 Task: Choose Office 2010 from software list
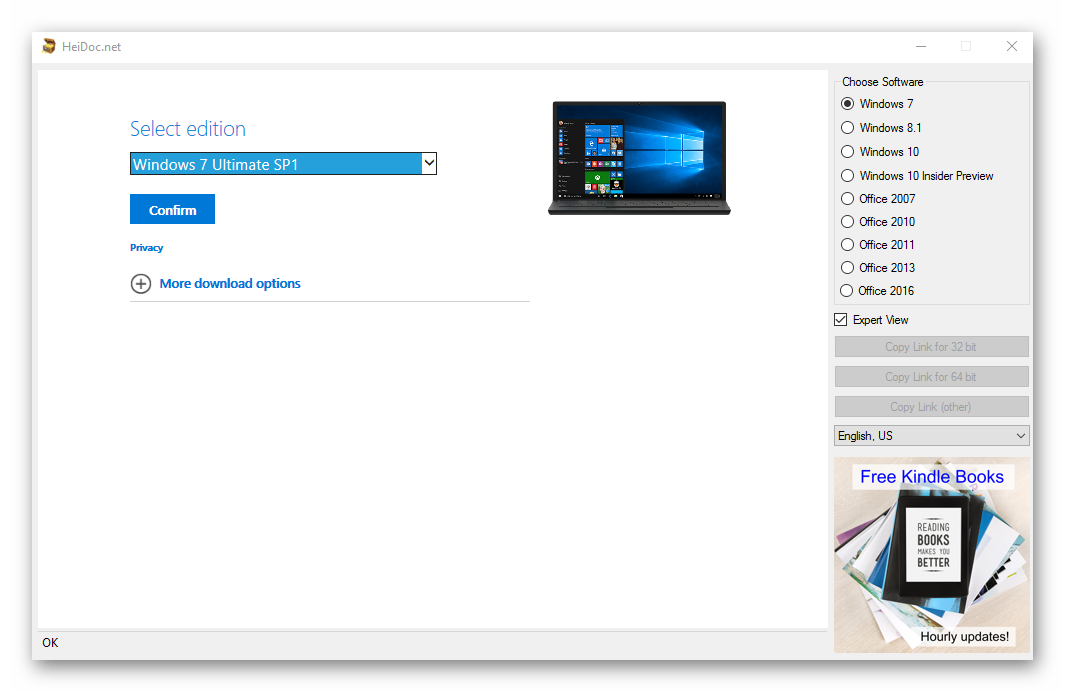coord(848,222)
